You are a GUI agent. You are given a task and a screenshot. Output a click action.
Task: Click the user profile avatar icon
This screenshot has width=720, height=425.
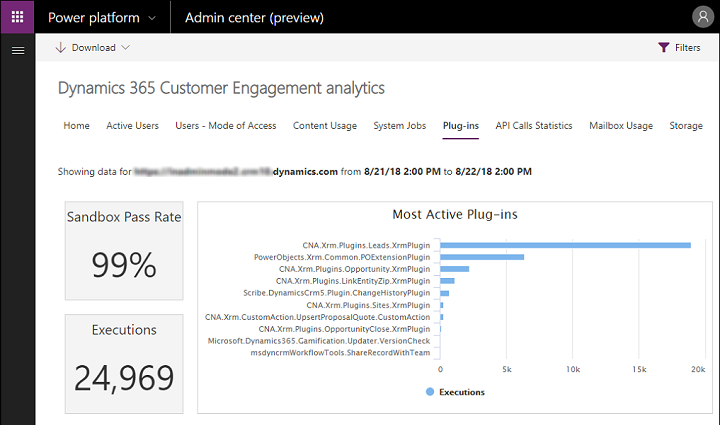tap(702, 17)
